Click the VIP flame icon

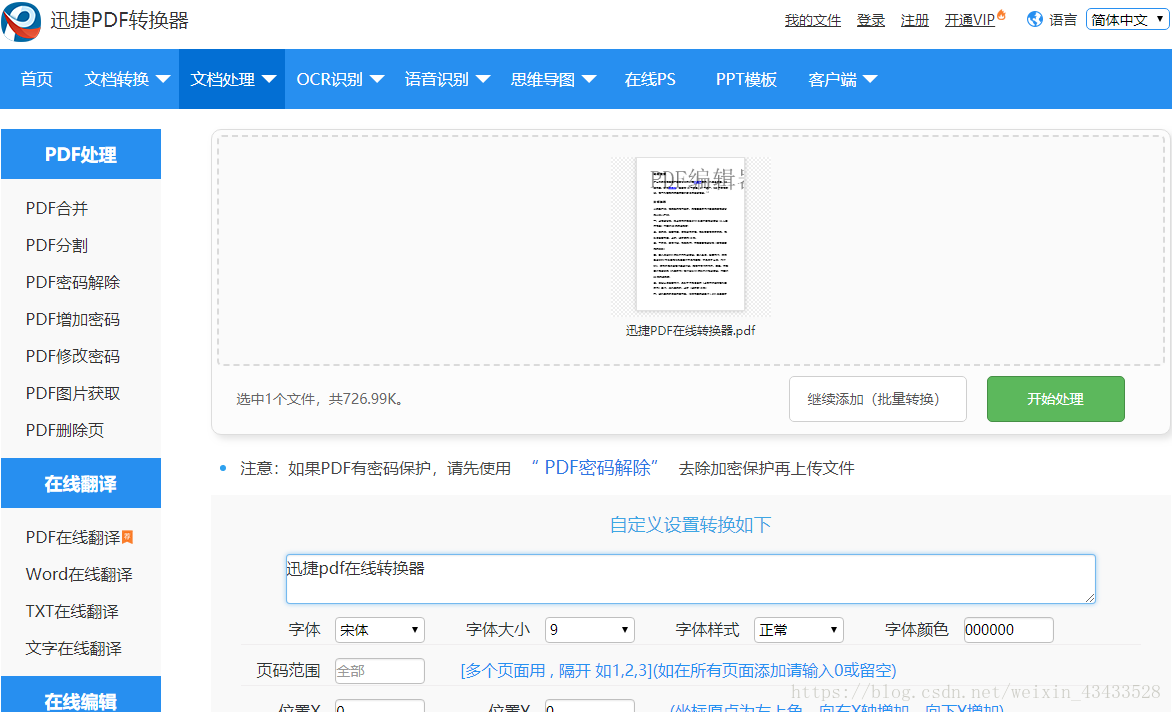[x=1002, y=15]
